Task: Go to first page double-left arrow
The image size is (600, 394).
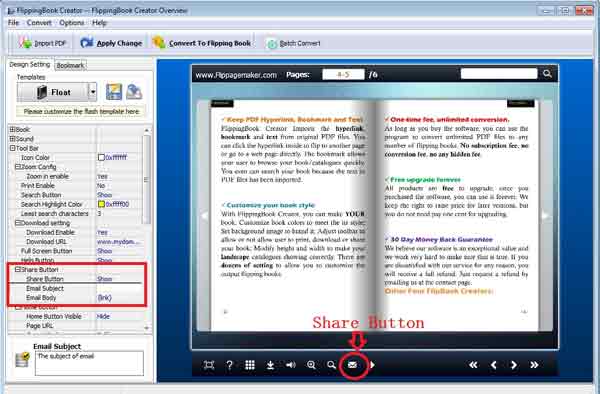Action: pos(473,365)
